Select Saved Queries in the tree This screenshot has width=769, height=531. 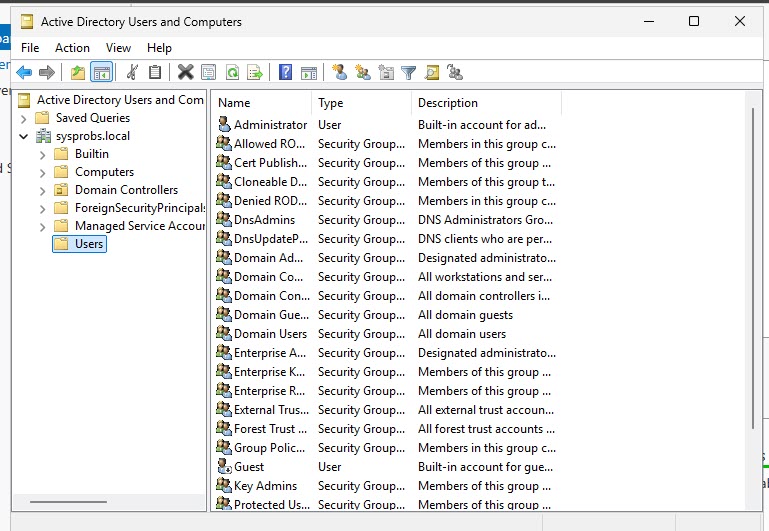pyautogui.click(x=93, y=118)
